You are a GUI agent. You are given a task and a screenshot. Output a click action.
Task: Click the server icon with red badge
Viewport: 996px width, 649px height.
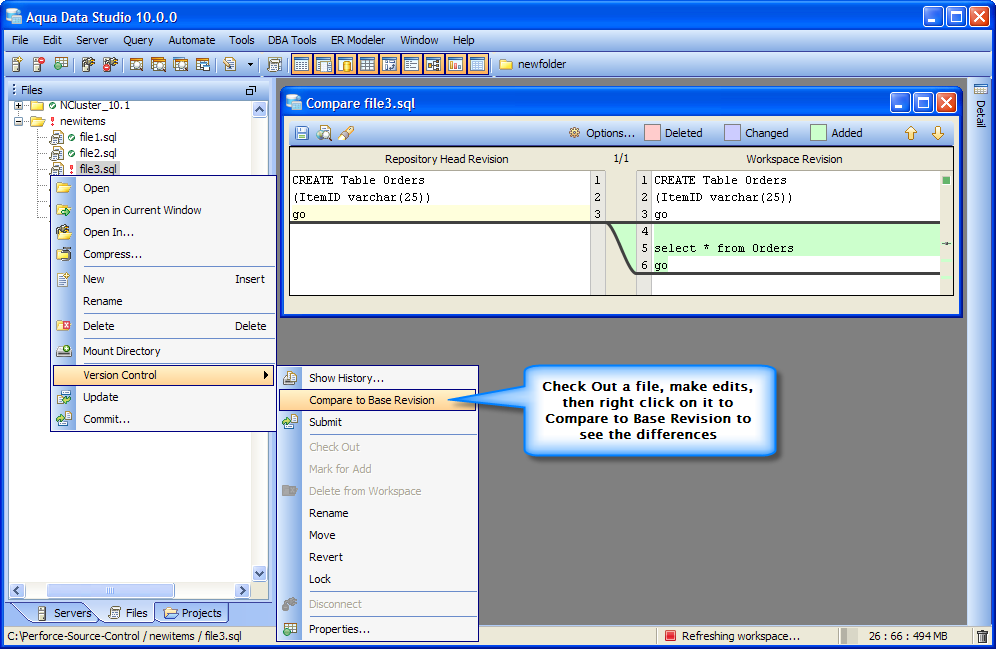pos(39,64)
